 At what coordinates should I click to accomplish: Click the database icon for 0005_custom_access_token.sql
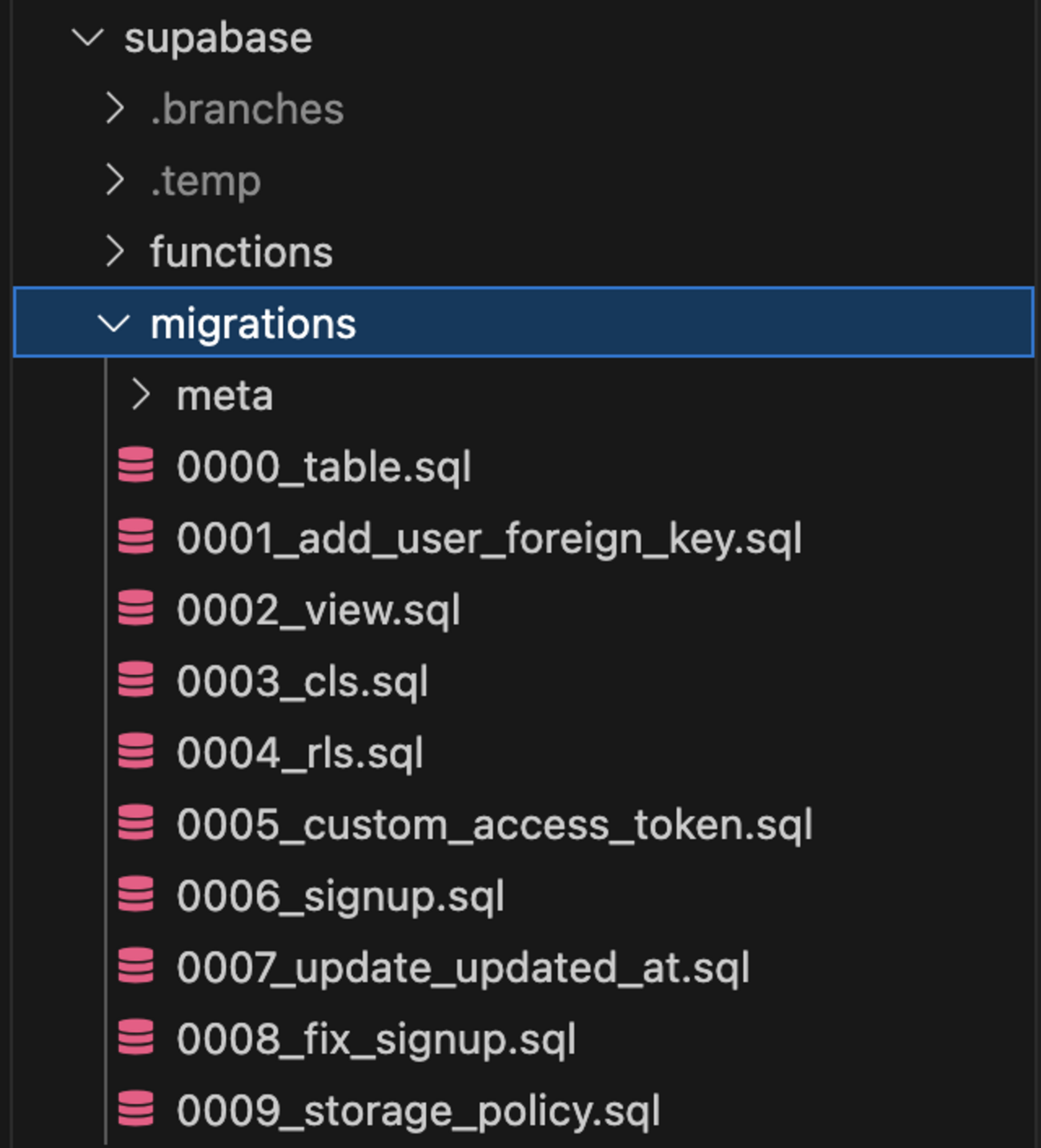click(136, 824)
